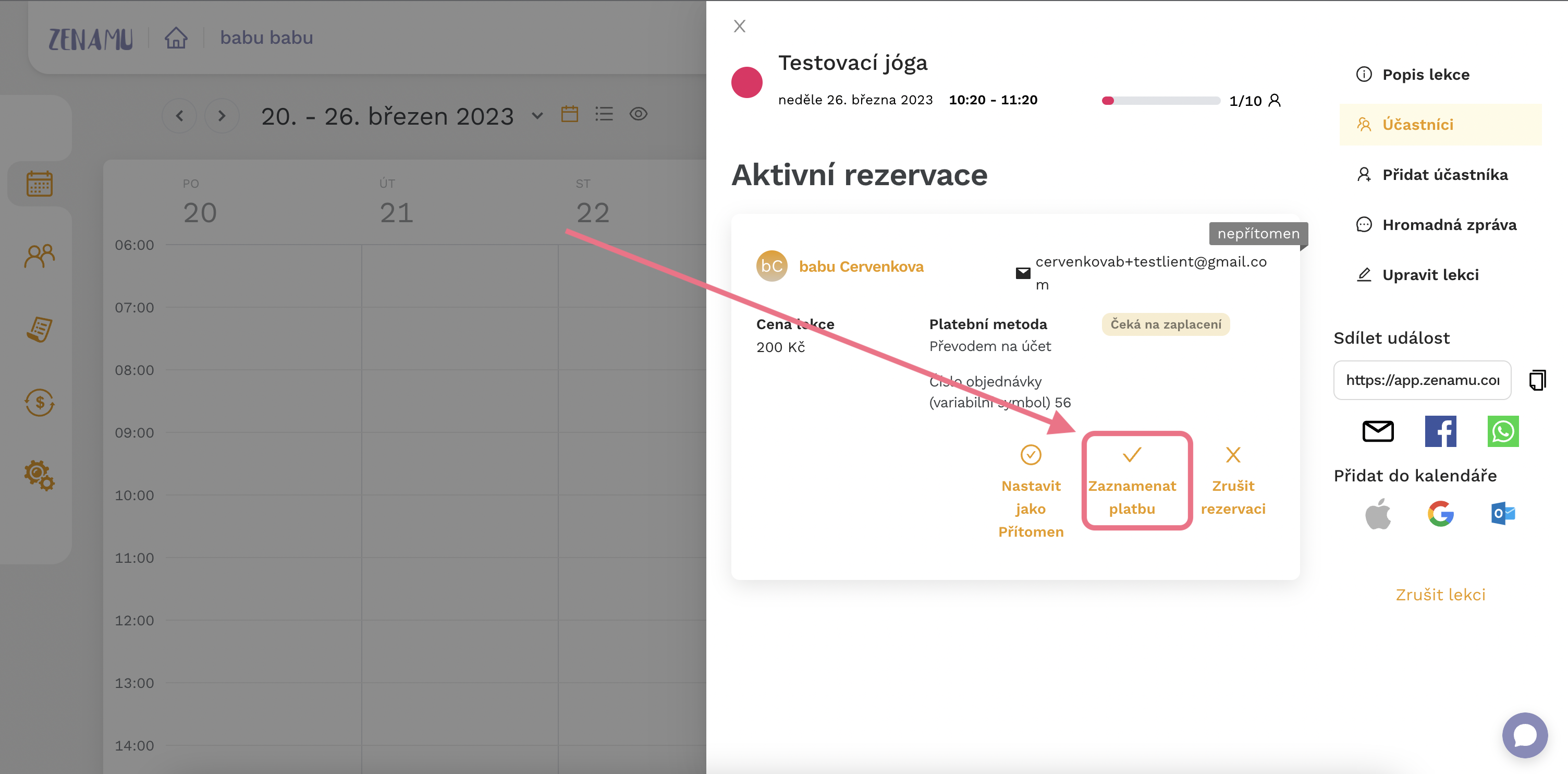Click the 20. - 26. březen 2023 heading

388,116
